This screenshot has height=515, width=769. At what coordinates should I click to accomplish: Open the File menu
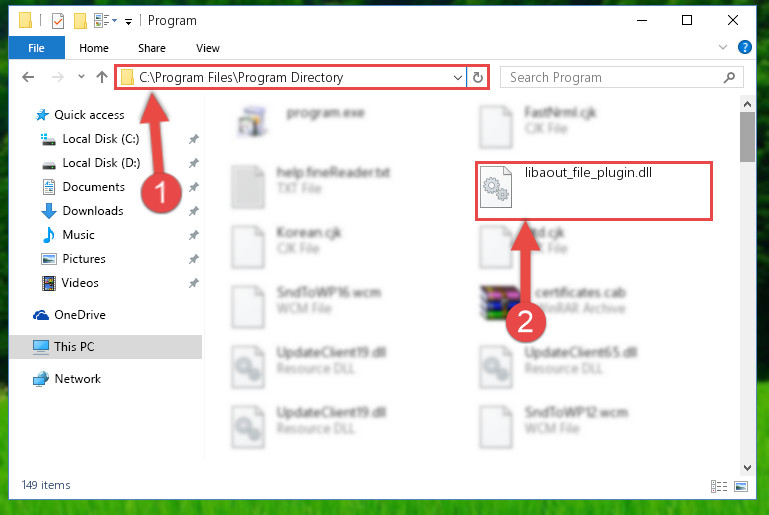pyautogui.click(x=36, y=48)
